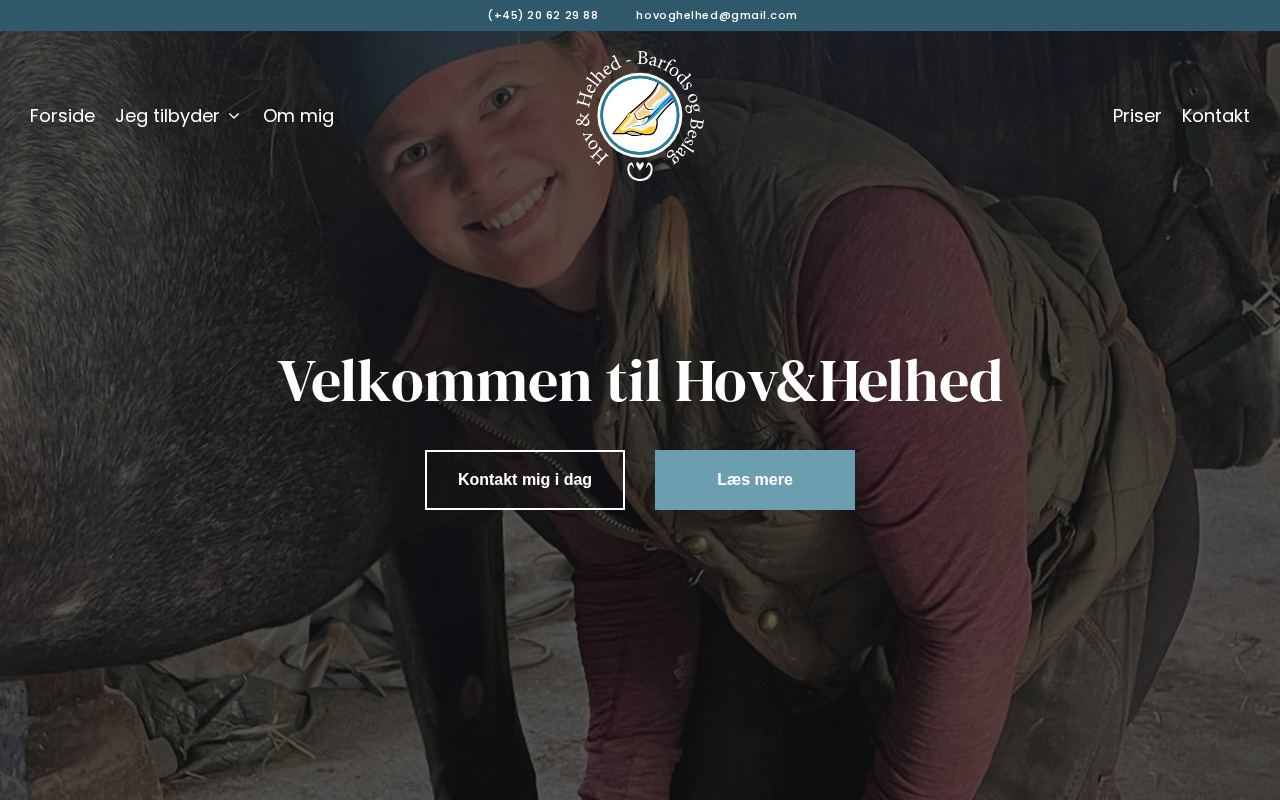Expand the Jeg tilbyder dropdown chevron

point(234,116)
